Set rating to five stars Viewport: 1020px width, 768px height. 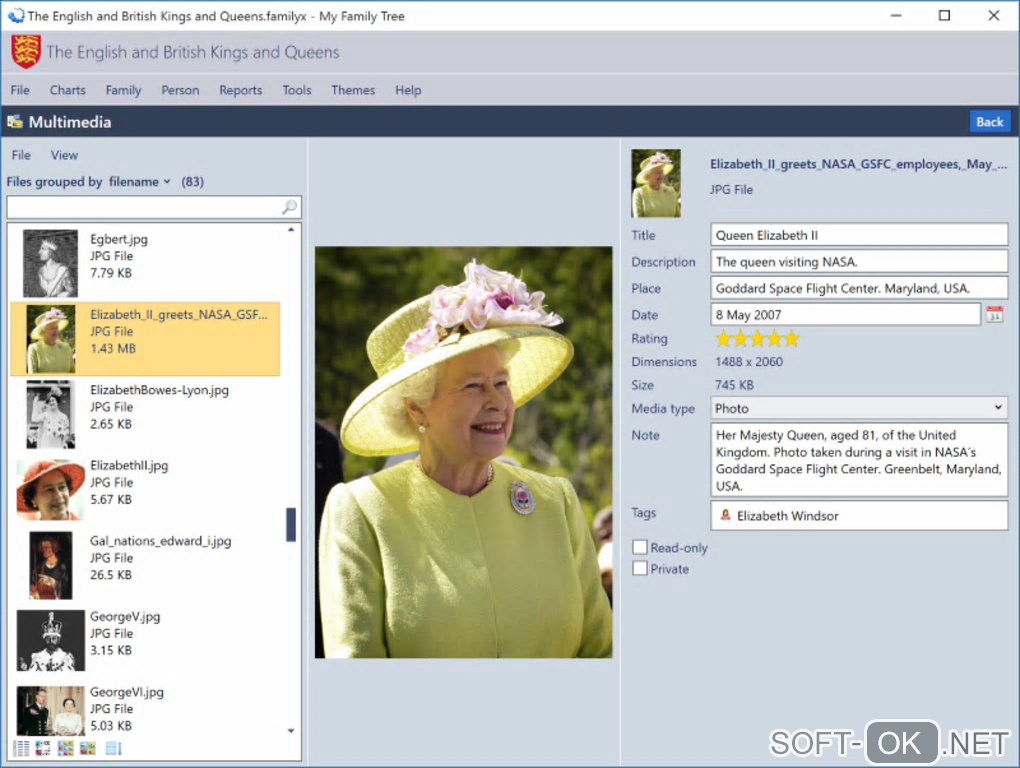point(791,339)
